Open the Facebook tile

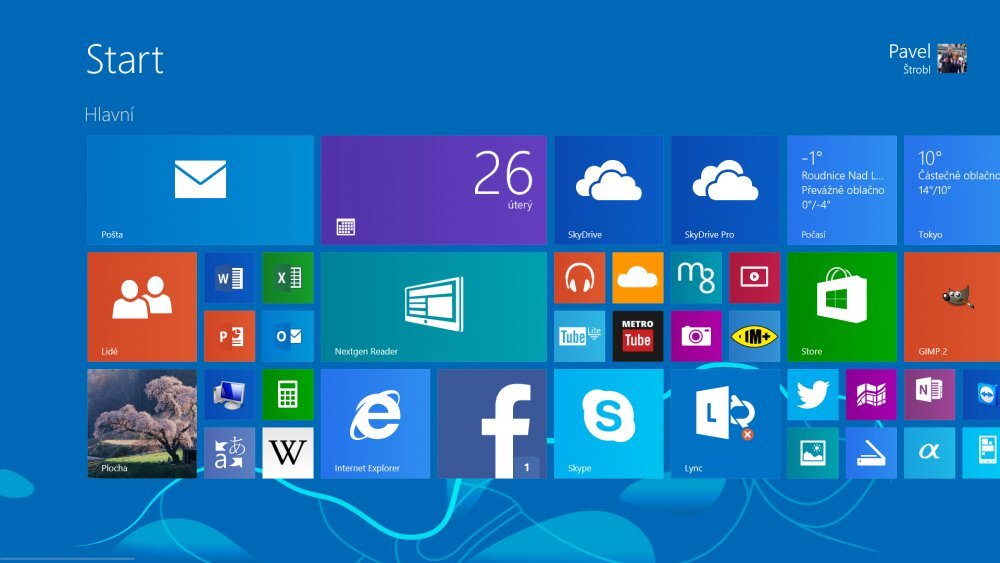tap(492, 423)
